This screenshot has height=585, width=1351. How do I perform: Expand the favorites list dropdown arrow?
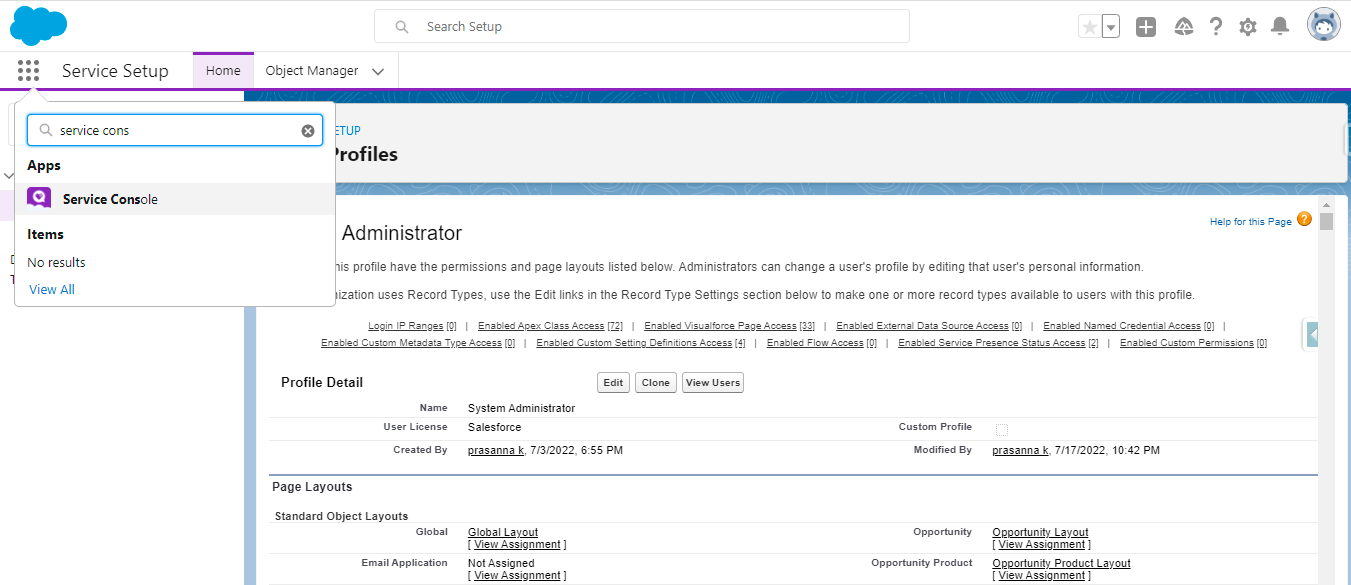click(1111, 27)
